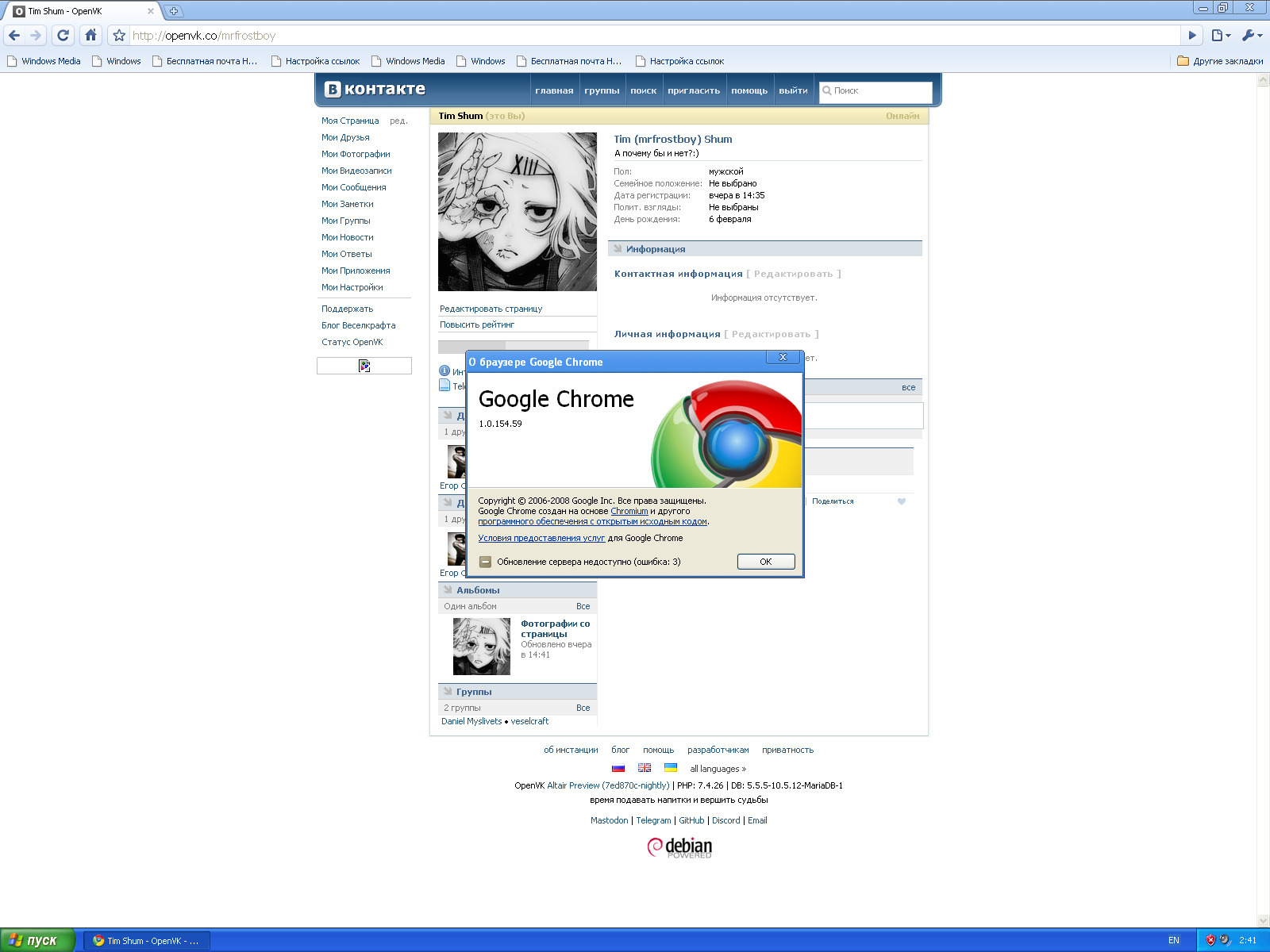Open Мои Сообщения in sidebar
The width and height of the screenshot is (1270, 952).
click(354, 187)
